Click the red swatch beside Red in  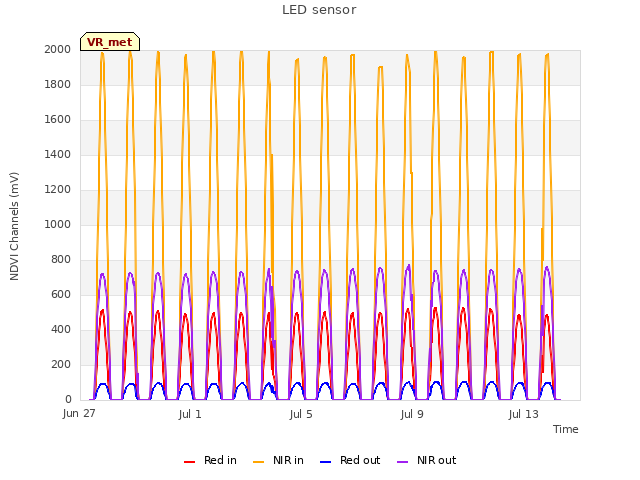click(x=189, y=462)
